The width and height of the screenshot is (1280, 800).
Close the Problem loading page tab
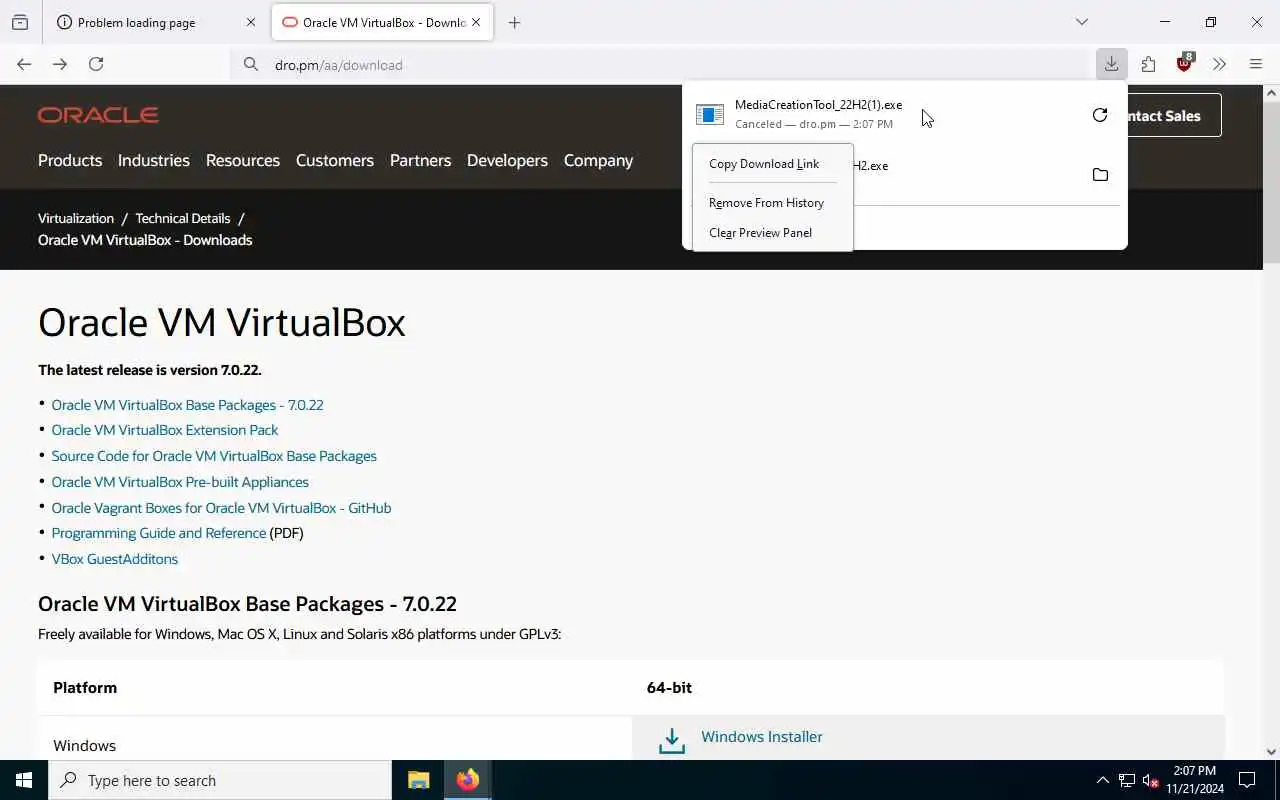coord(250,22)
